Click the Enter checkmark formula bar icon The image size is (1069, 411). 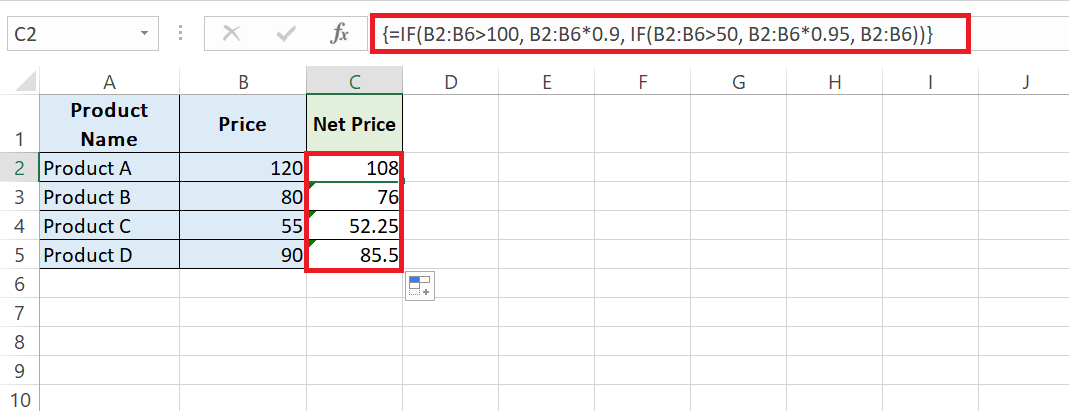click(x=285, y=33)
